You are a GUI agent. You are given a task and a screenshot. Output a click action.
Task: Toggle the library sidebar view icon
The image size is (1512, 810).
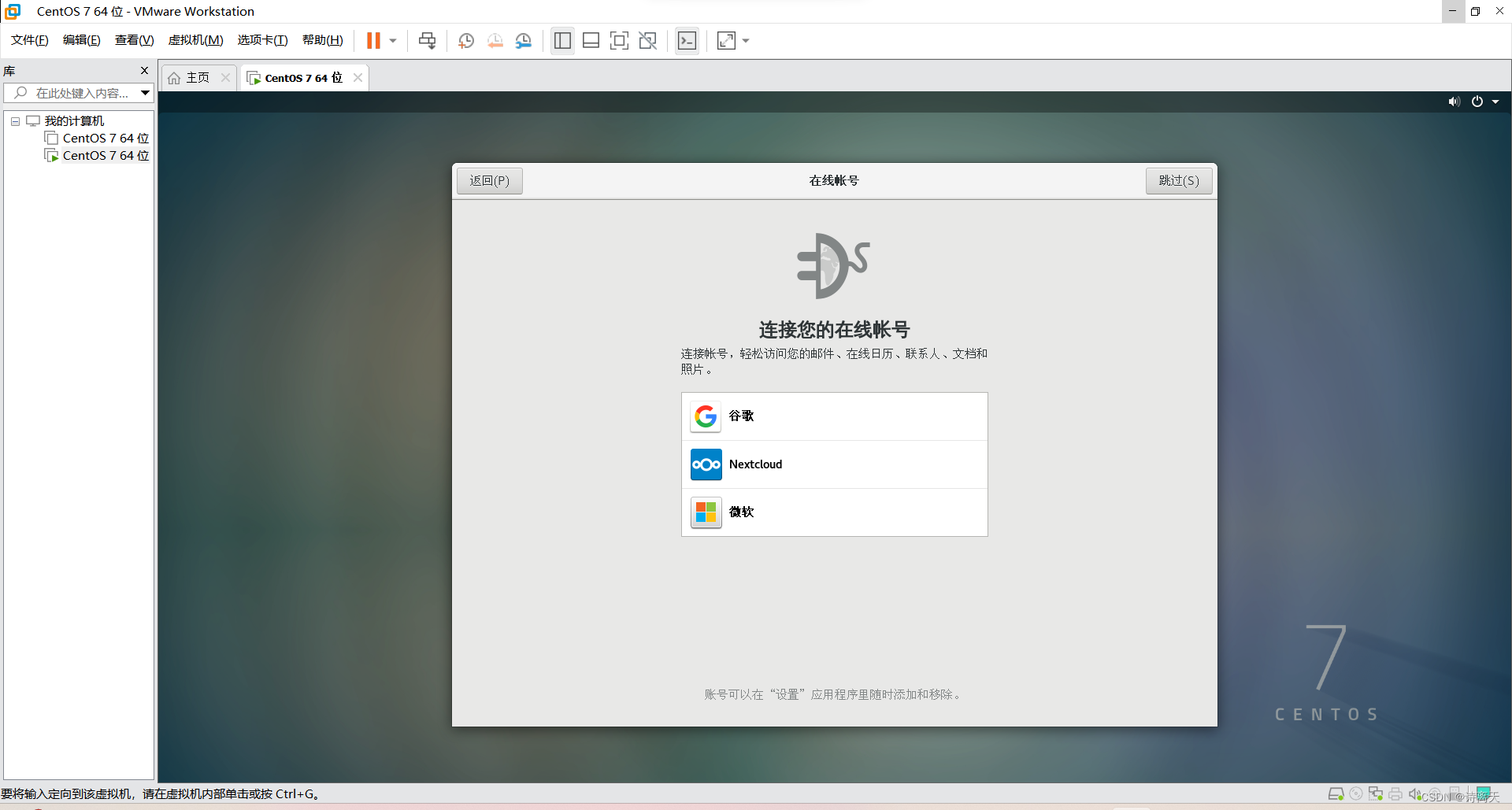[x=562, y=41]
